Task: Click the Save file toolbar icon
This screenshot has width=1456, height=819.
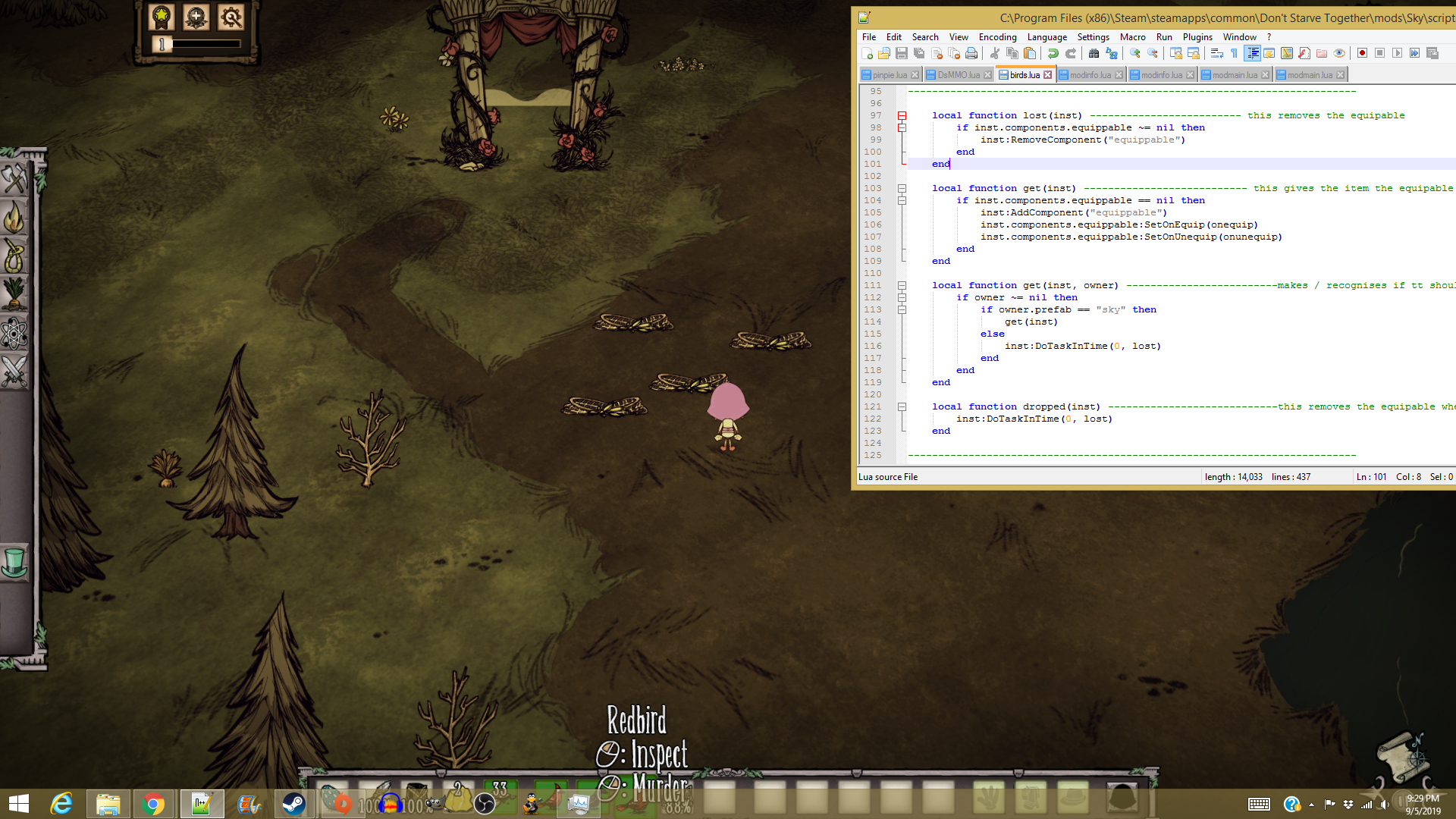Action: point(902,53)
